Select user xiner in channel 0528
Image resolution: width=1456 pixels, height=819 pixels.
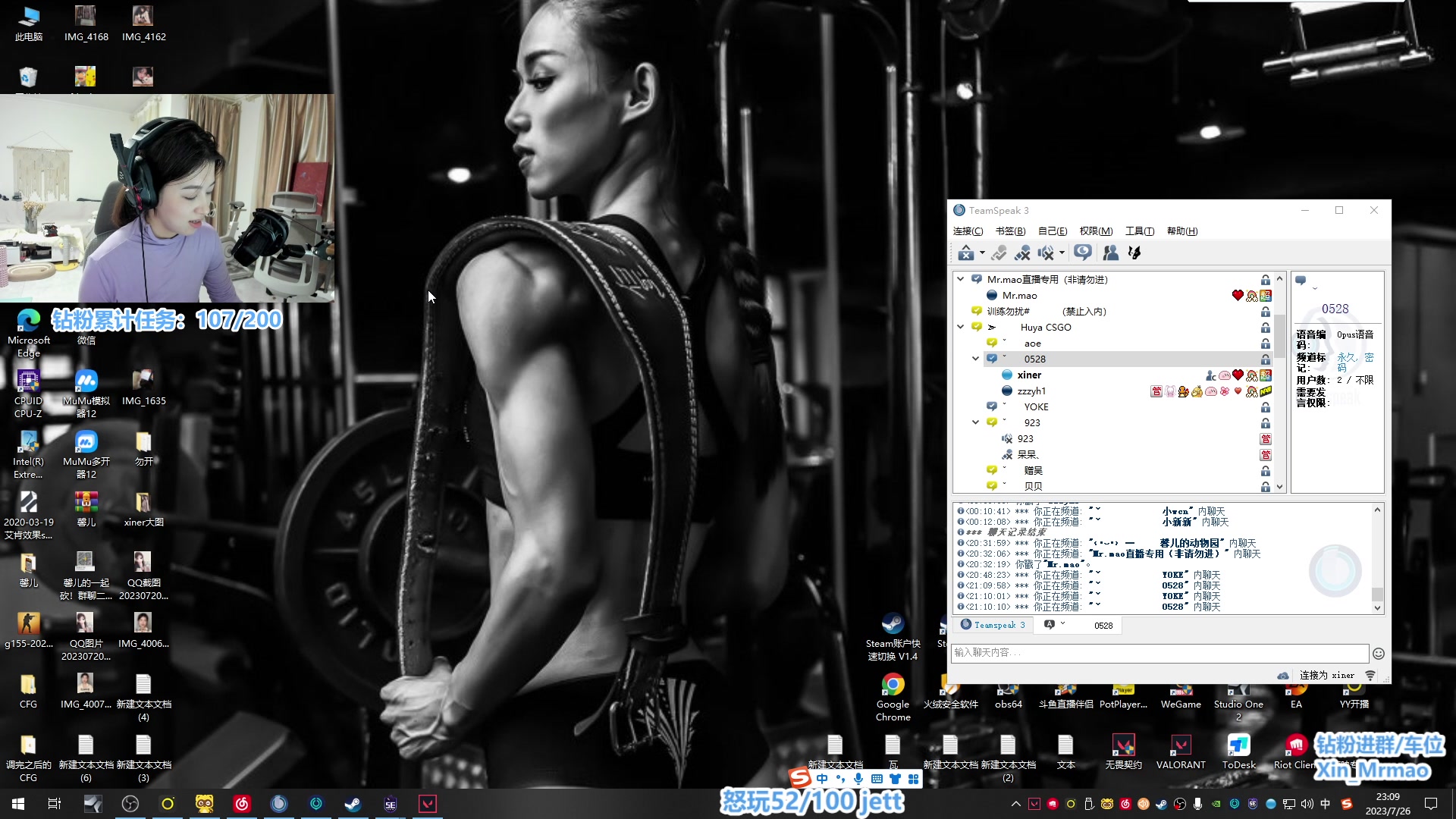(x=1029, y=375)
